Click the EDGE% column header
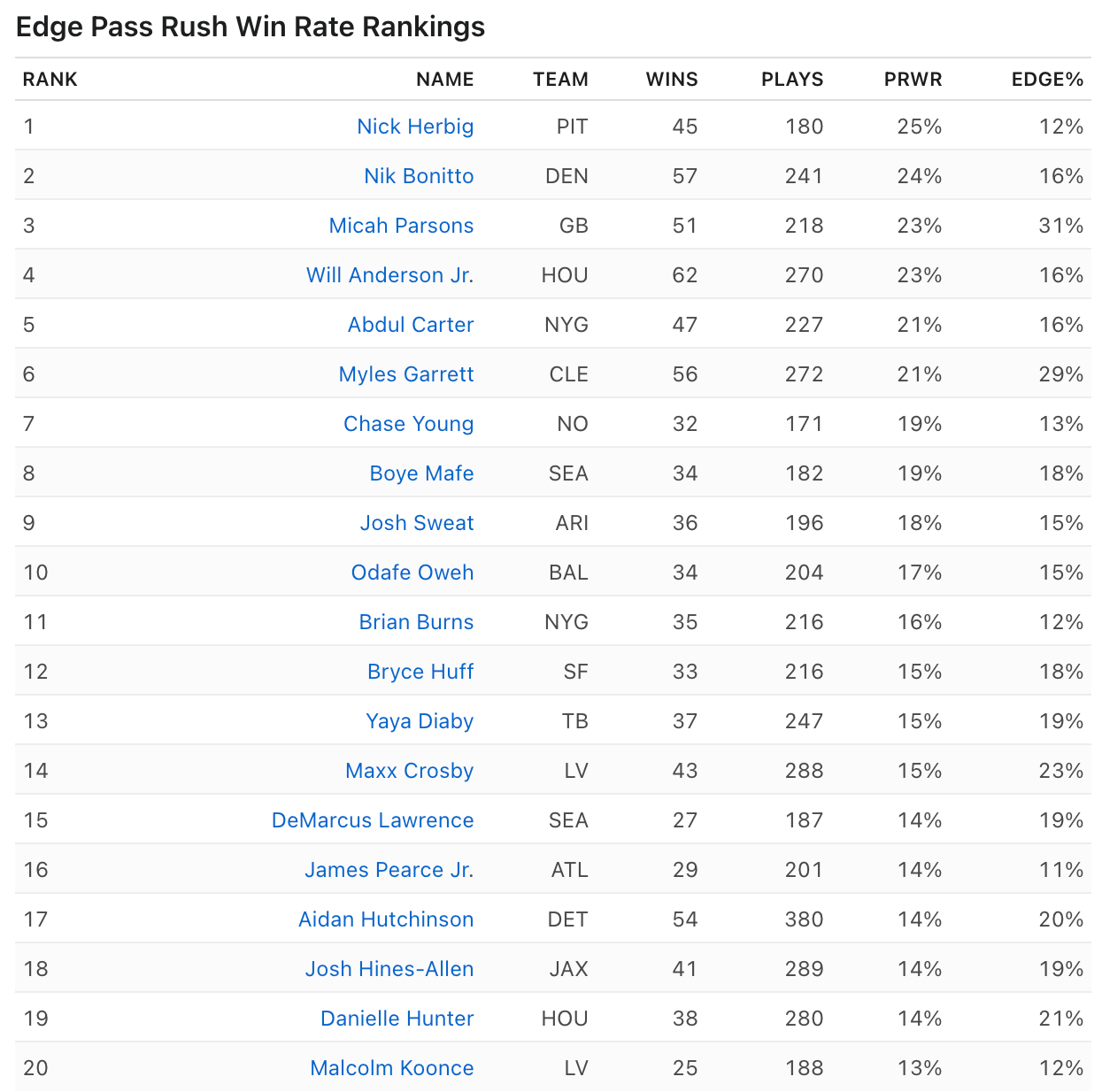 1047,80
